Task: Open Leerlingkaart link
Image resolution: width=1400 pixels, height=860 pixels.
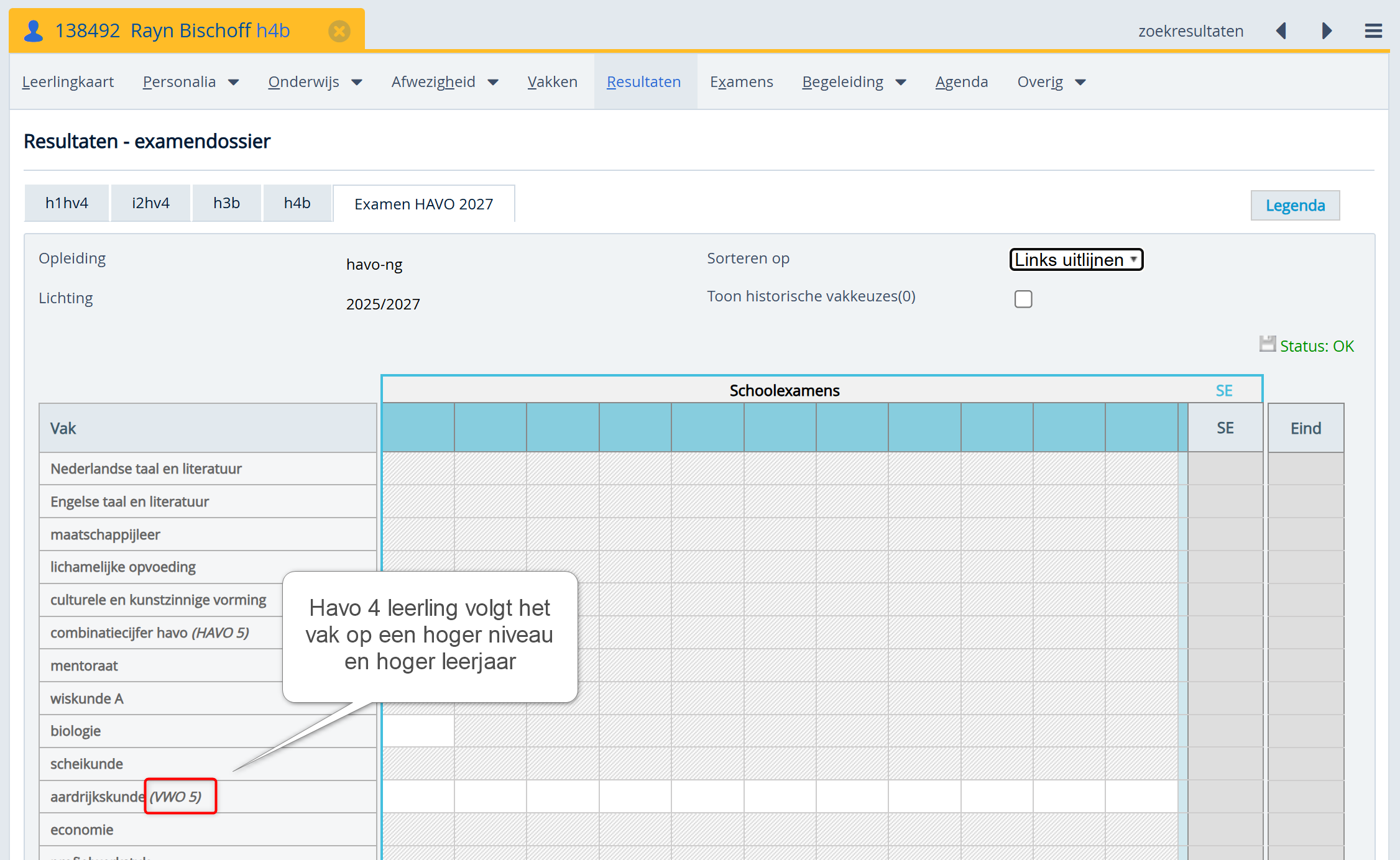Action: pos(68,82)
